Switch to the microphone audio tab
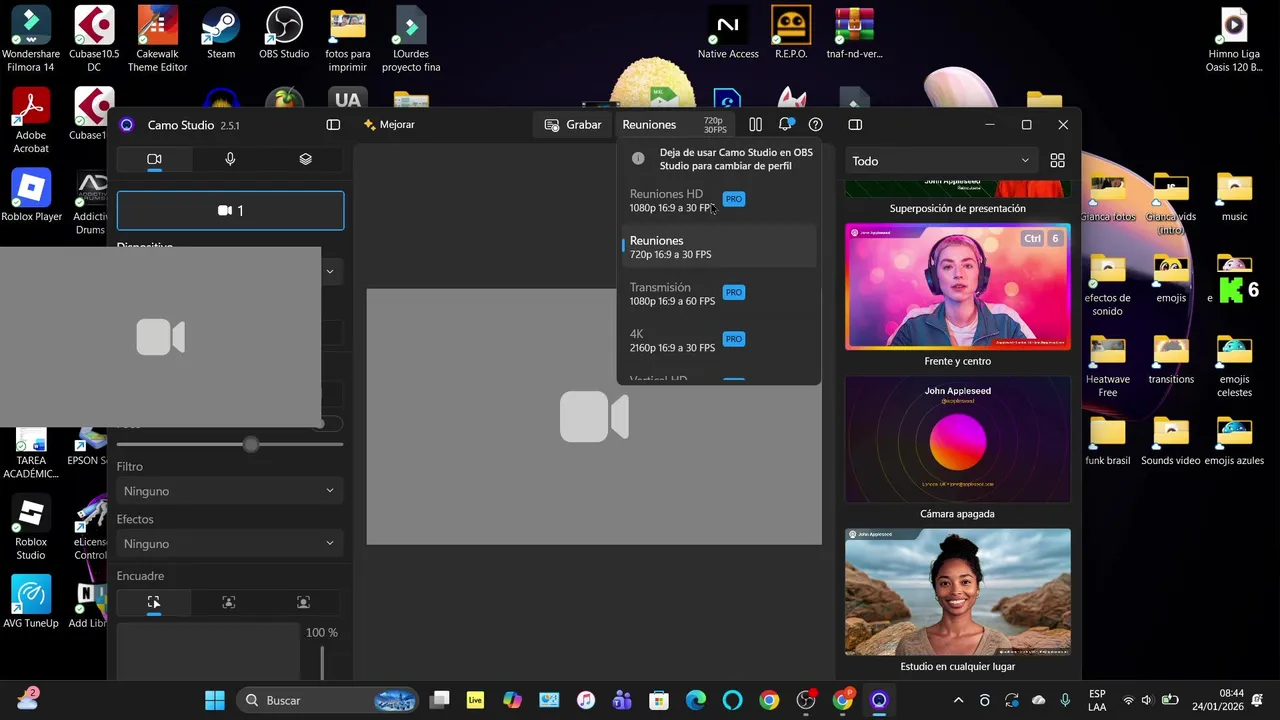Image resolution: width=1280 pixels, height=720 pixels. pyautogui.click(x=230, y=159)
